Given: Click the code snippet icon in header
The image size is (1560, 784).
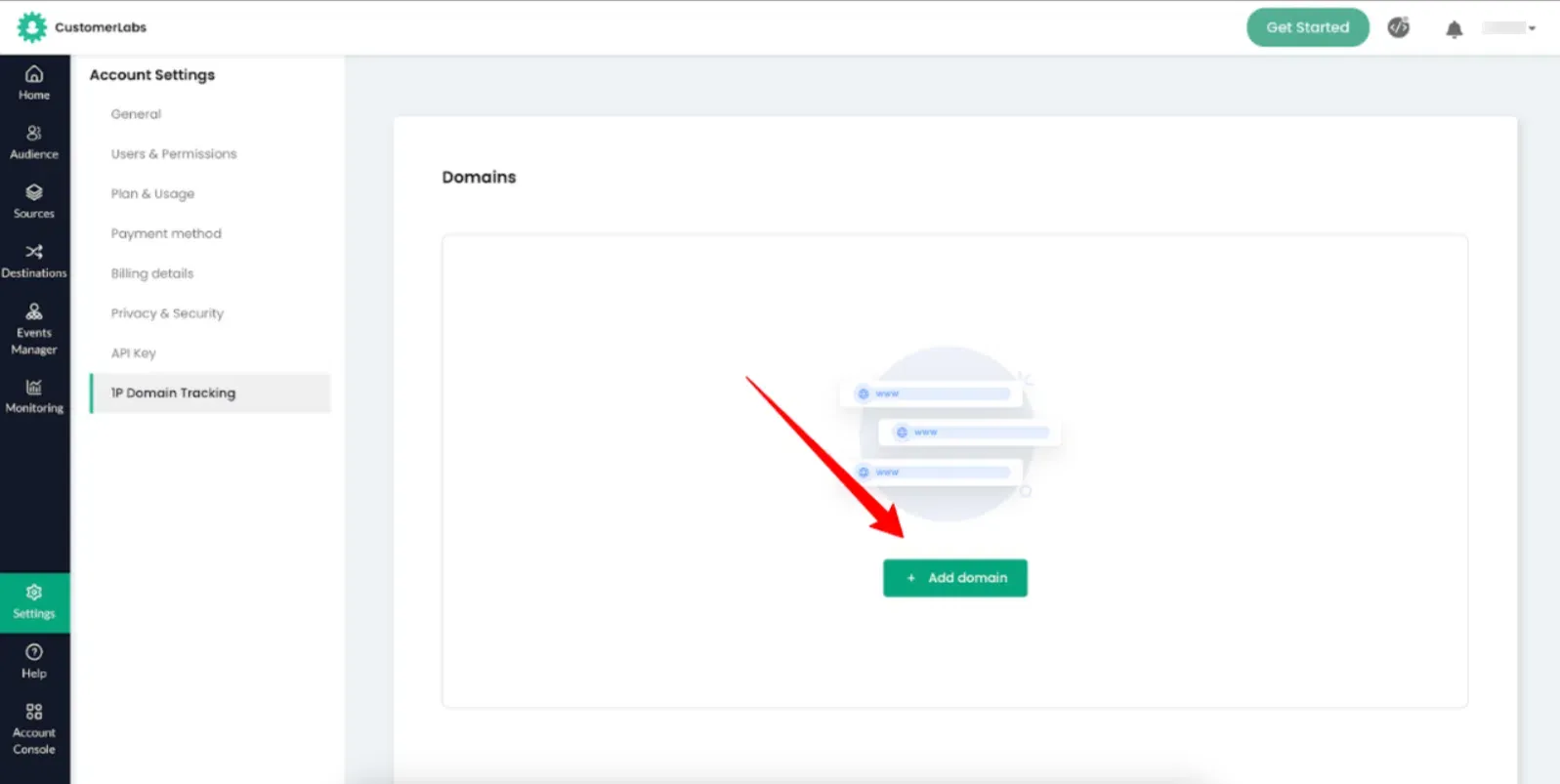Looking at the screenshot, I should coord(1399,27).
